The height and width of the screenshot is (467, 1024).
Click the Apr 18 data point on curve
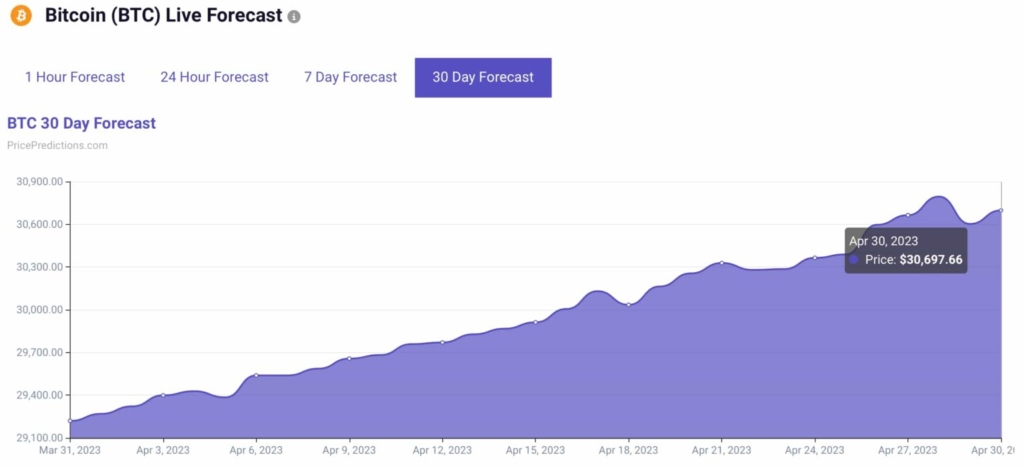pos(628,304)
